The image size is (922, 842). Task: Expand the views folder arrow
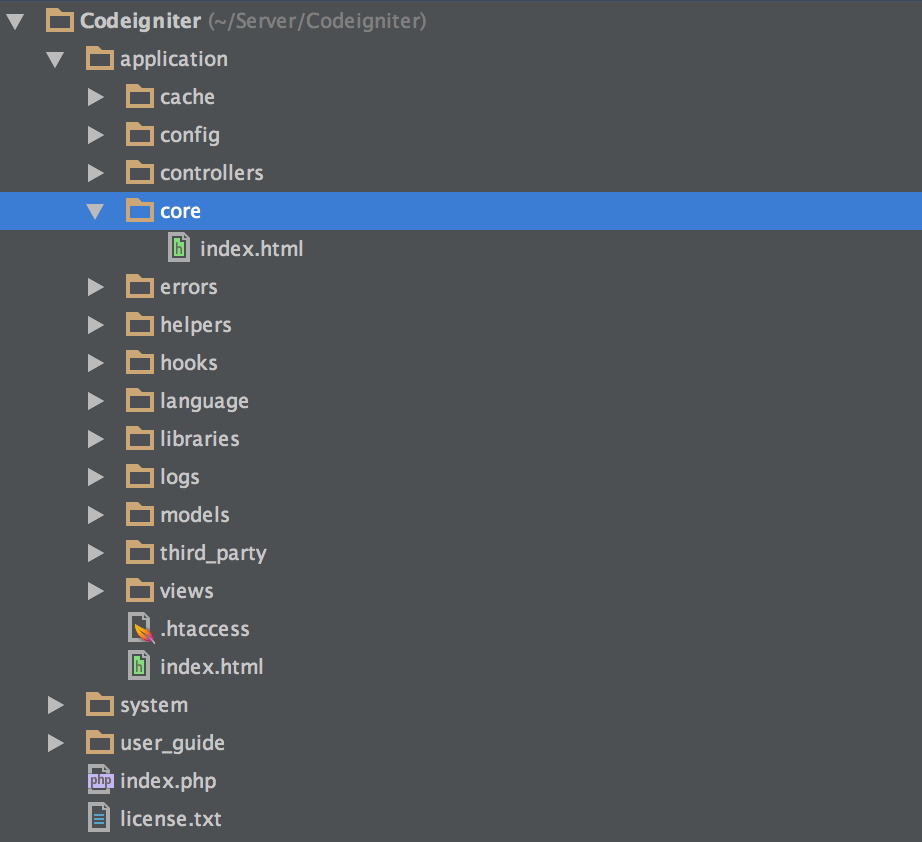point(96,591)
